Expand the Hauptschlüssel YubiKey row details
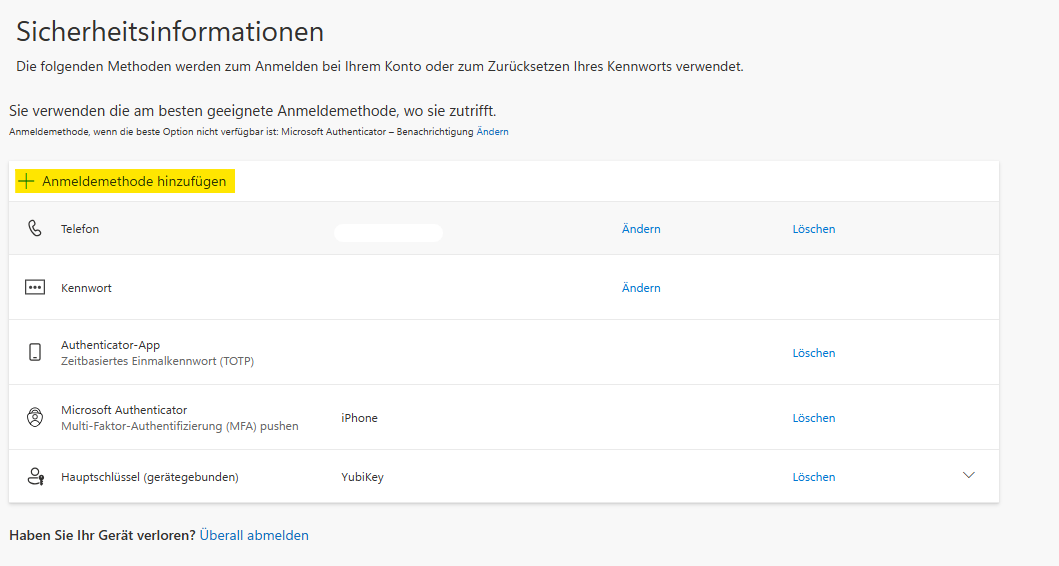 coord(968,476)
